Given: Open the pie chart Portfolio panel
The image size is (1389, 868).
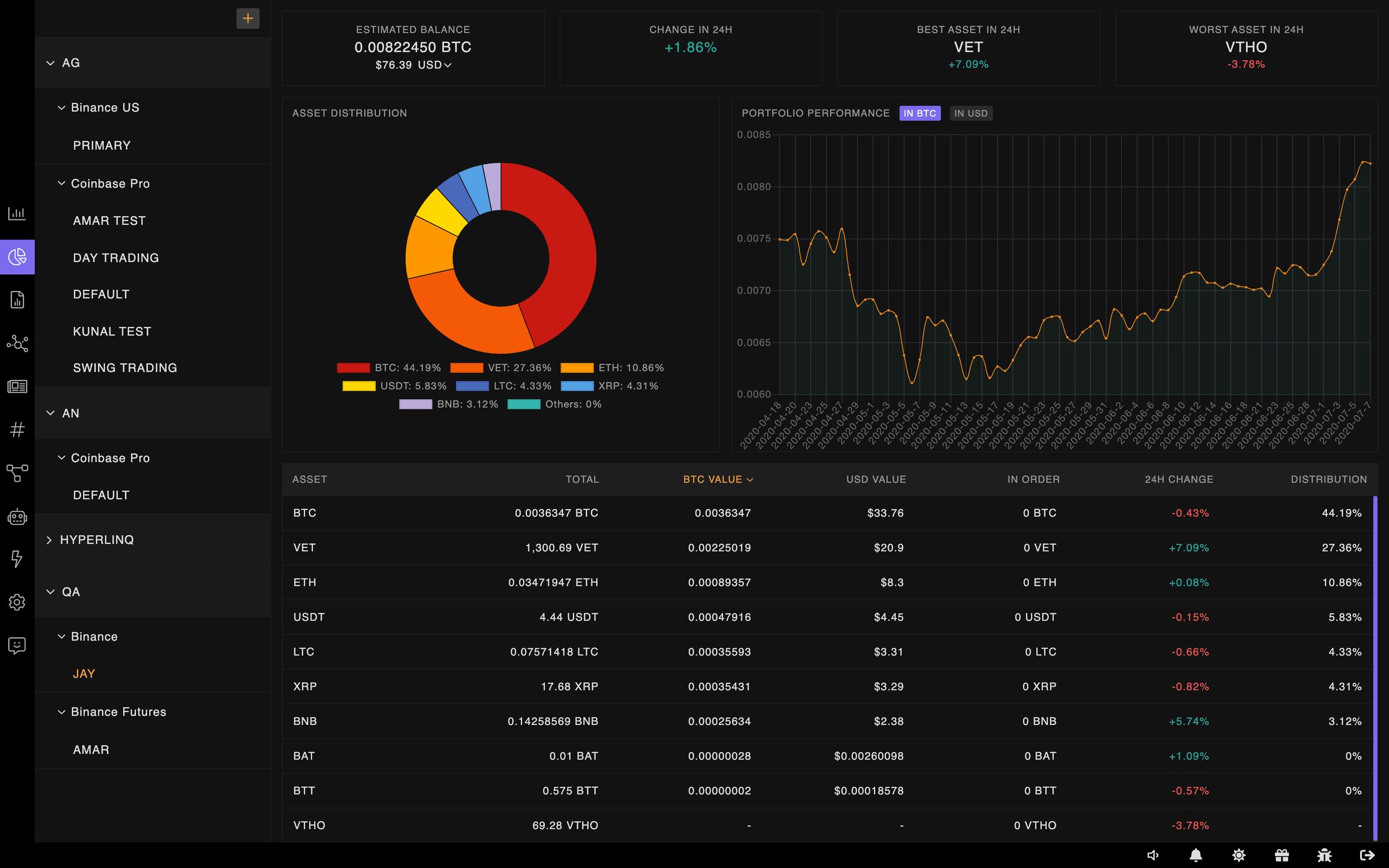Looking at the screenshot, I should 17,258.
